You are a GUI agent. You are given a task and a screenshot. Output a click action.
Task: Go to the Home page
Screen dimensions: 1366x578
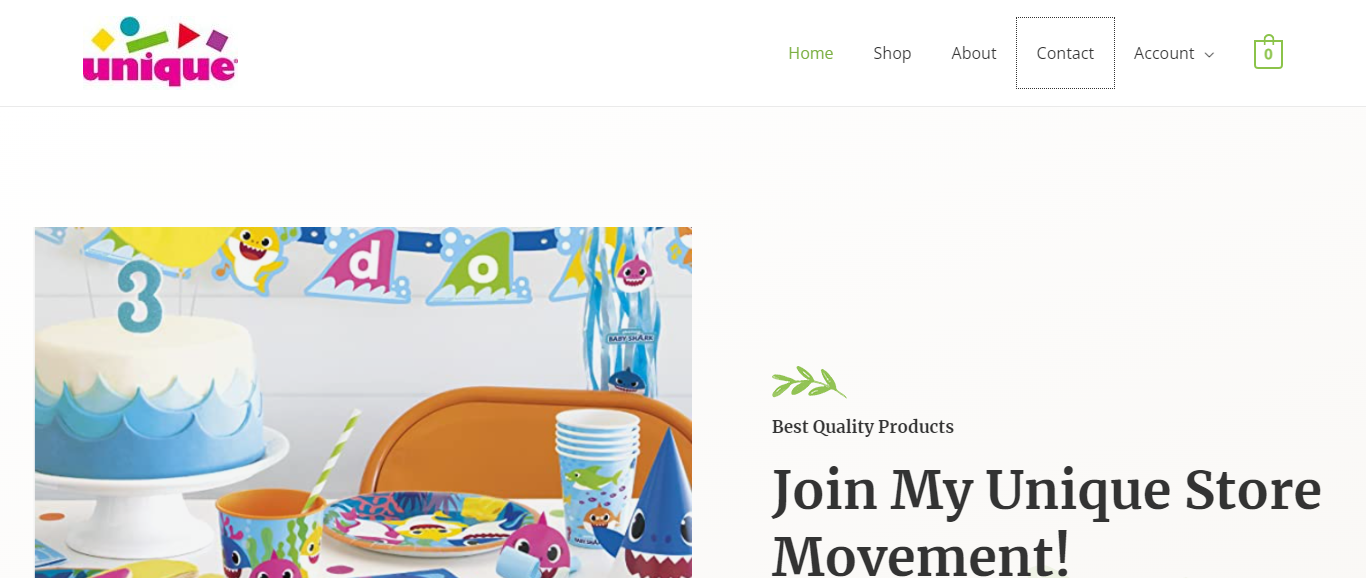810,53
